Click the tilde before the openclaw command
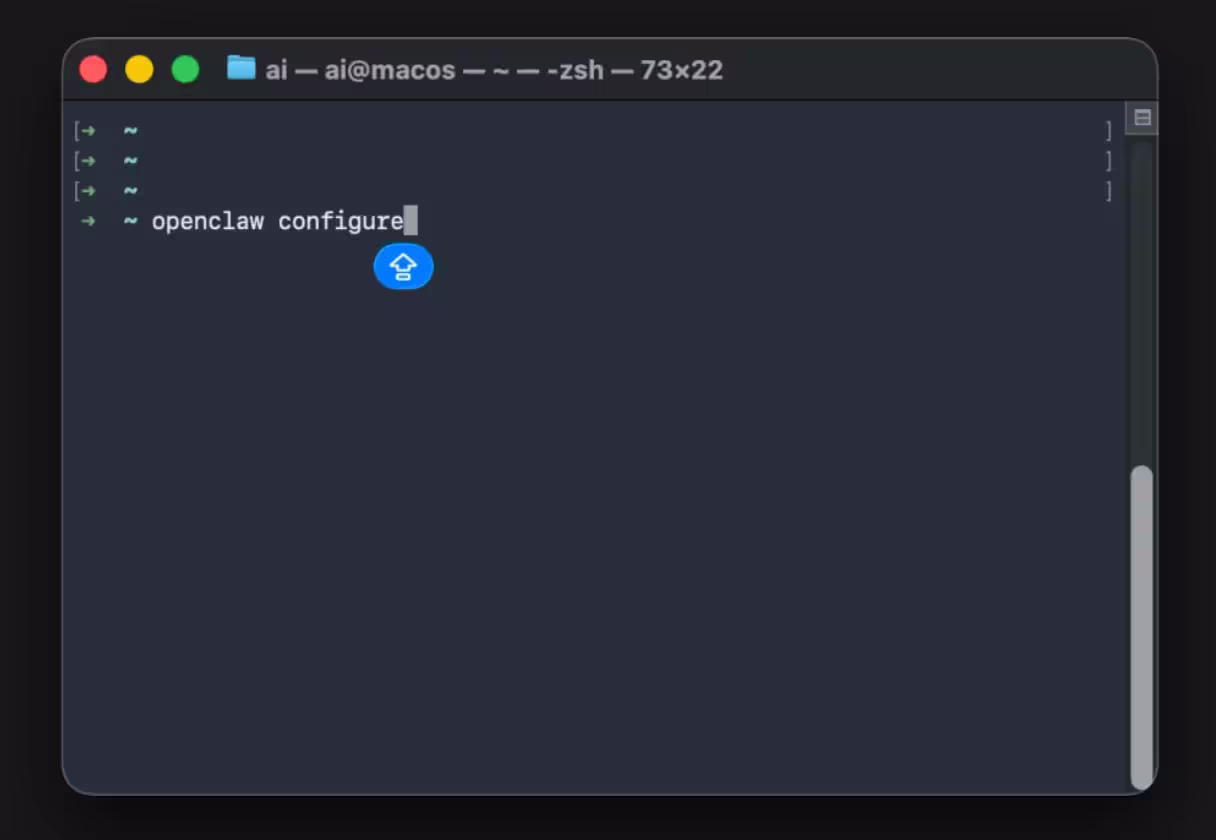 coord(130,221)
